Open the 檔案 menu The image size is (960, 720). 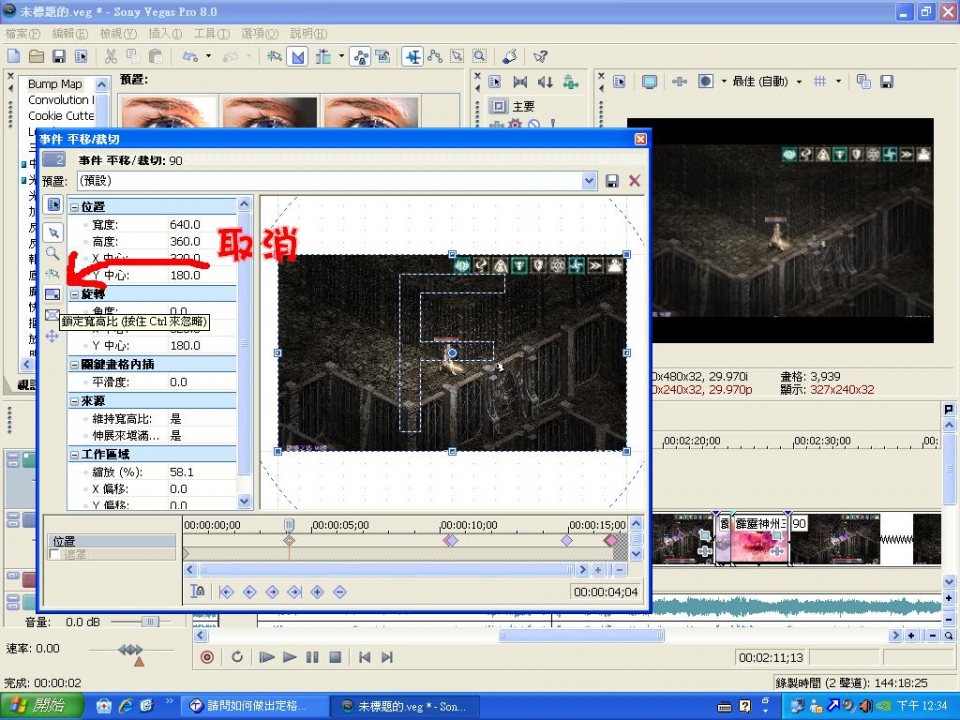tap(22, 33)
